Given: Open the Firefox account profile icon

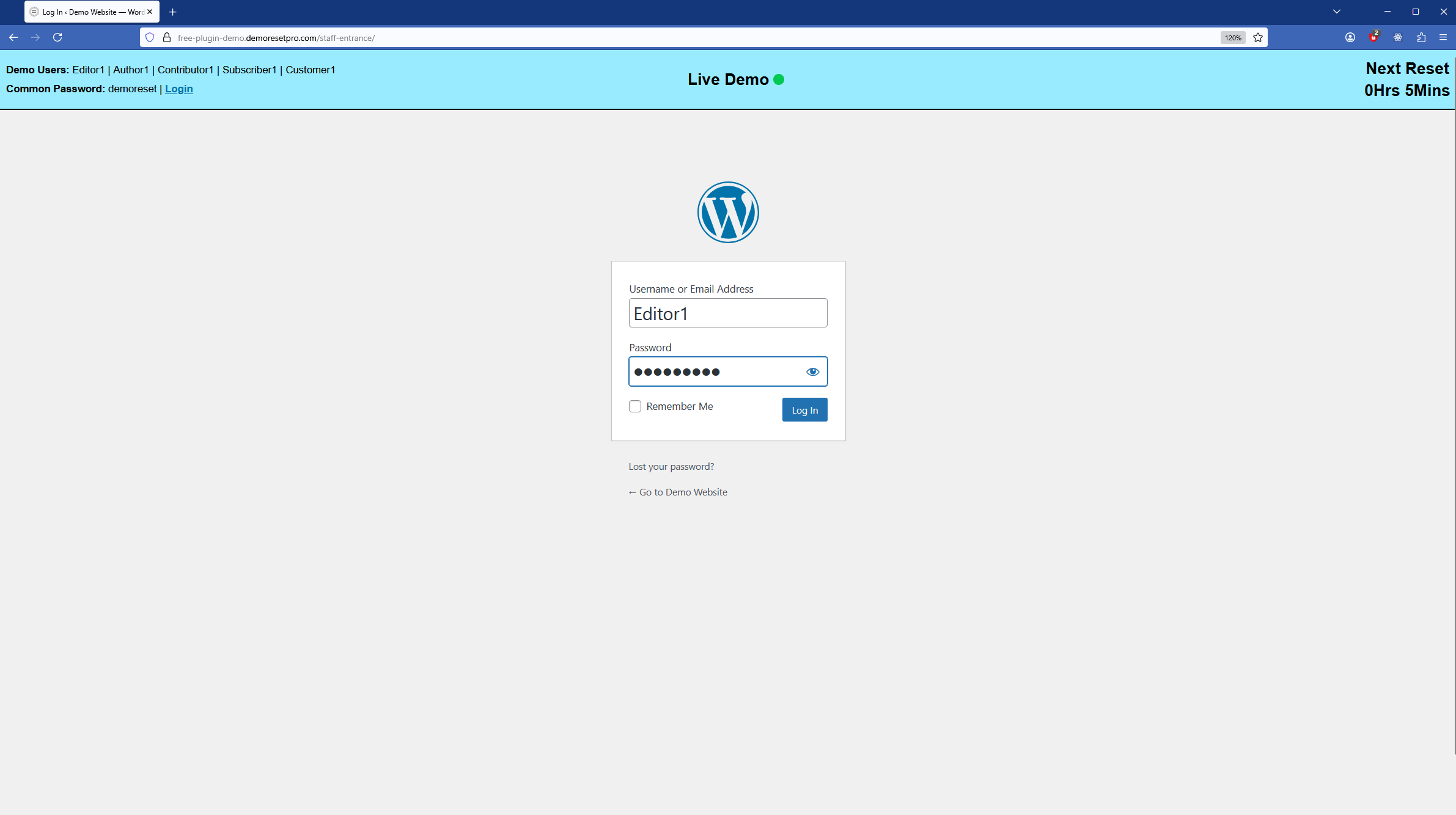Looking at the screenshot, I should click(1350, 37).
